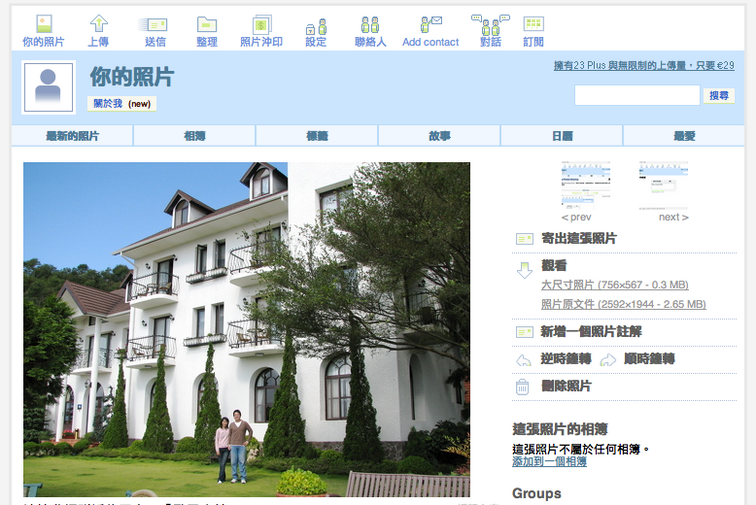Open the previous photo thumbnail
This screenshot has width=756, height=505.
(x=585, y=186)
